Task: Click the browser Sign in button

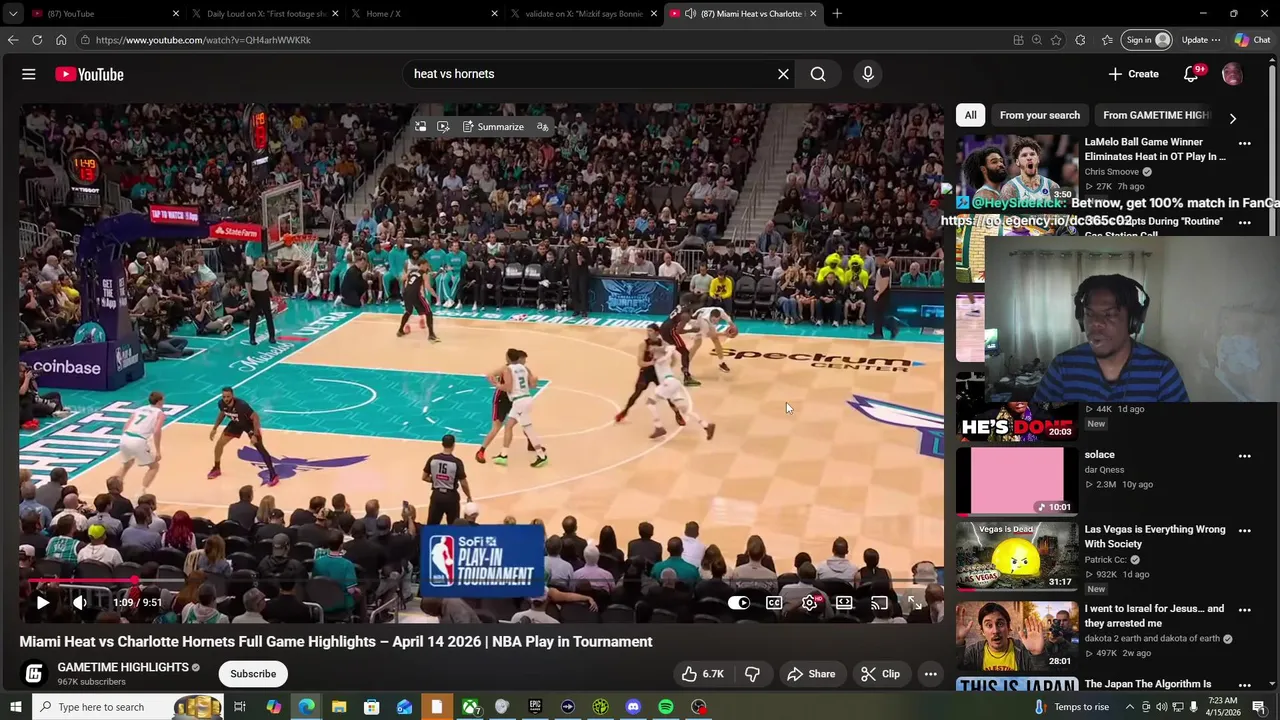Action: (1147, 40)
